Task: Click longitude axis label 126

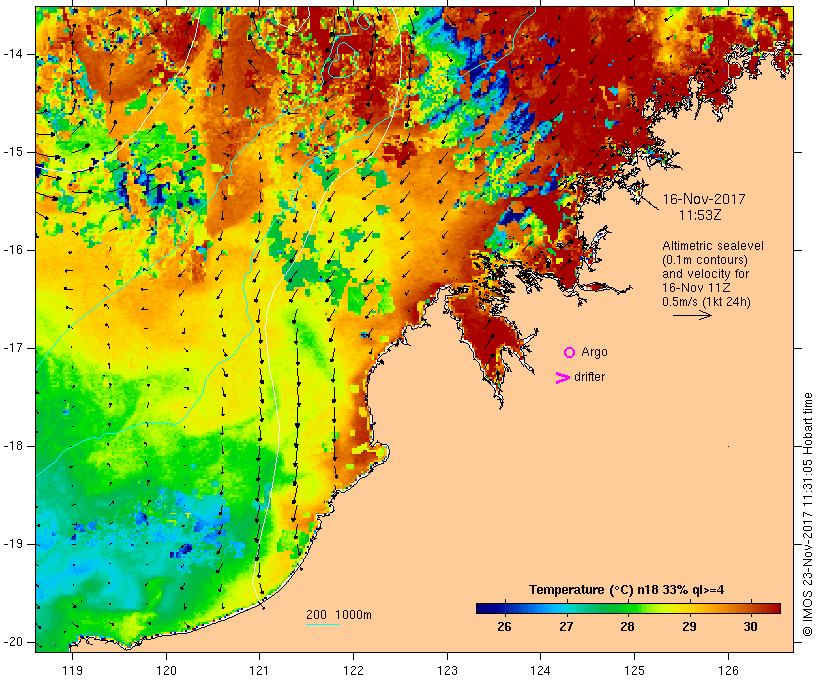Action: pos(728,670)
